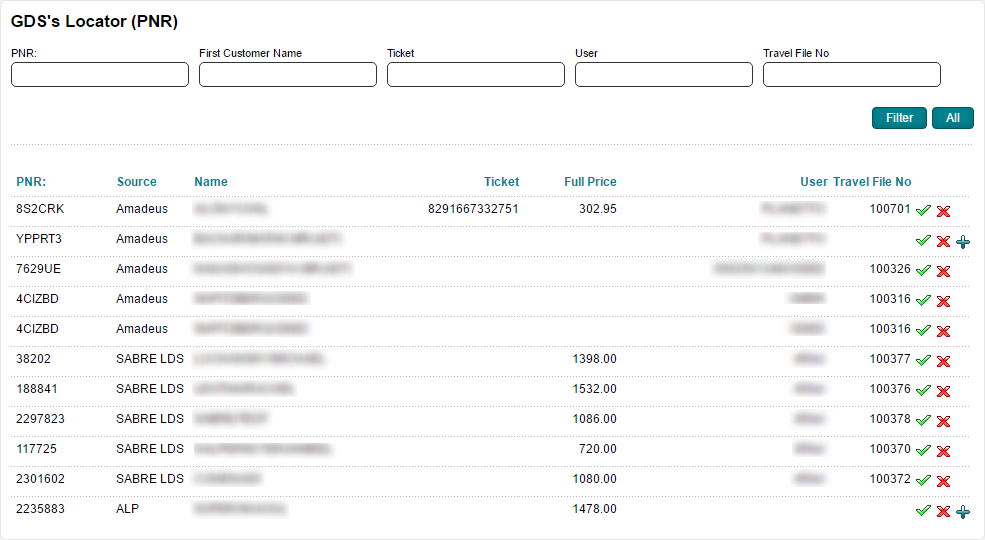
Task: Click red delete X for PNR 8S2CRK
Action: point(943,211)
